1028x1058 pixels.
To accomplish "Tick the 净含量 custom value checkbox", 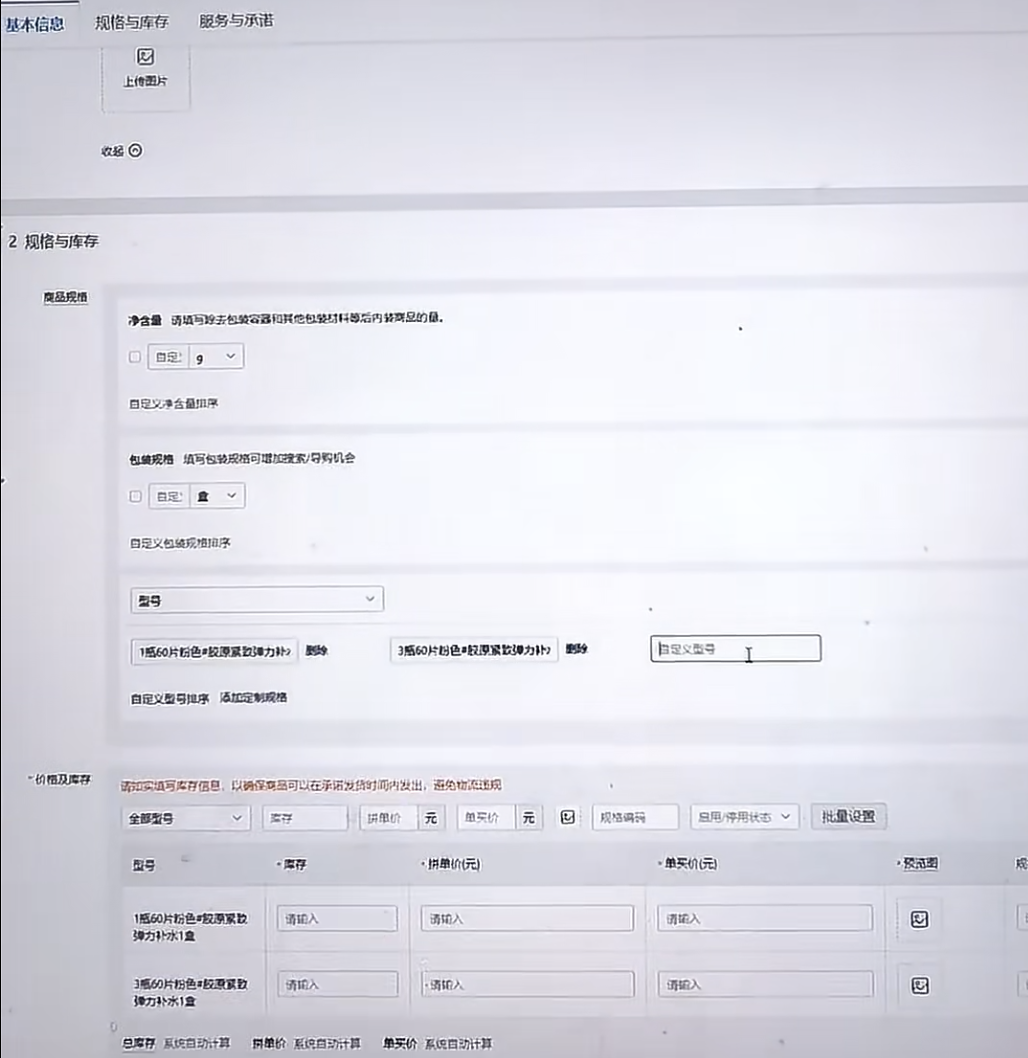I will point(135,356).
